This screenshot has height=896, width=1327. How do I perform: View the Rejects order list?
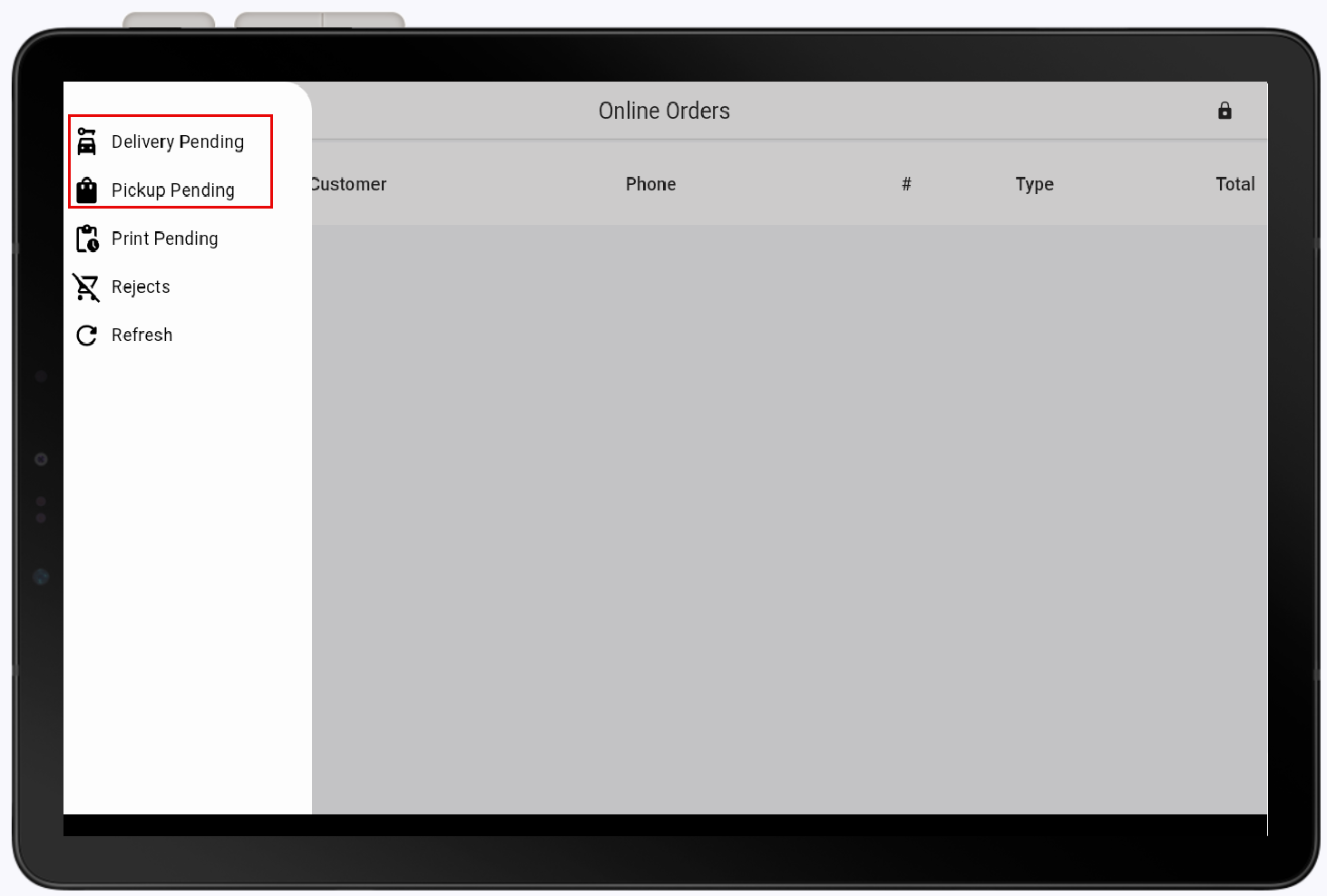pos(141,287)
